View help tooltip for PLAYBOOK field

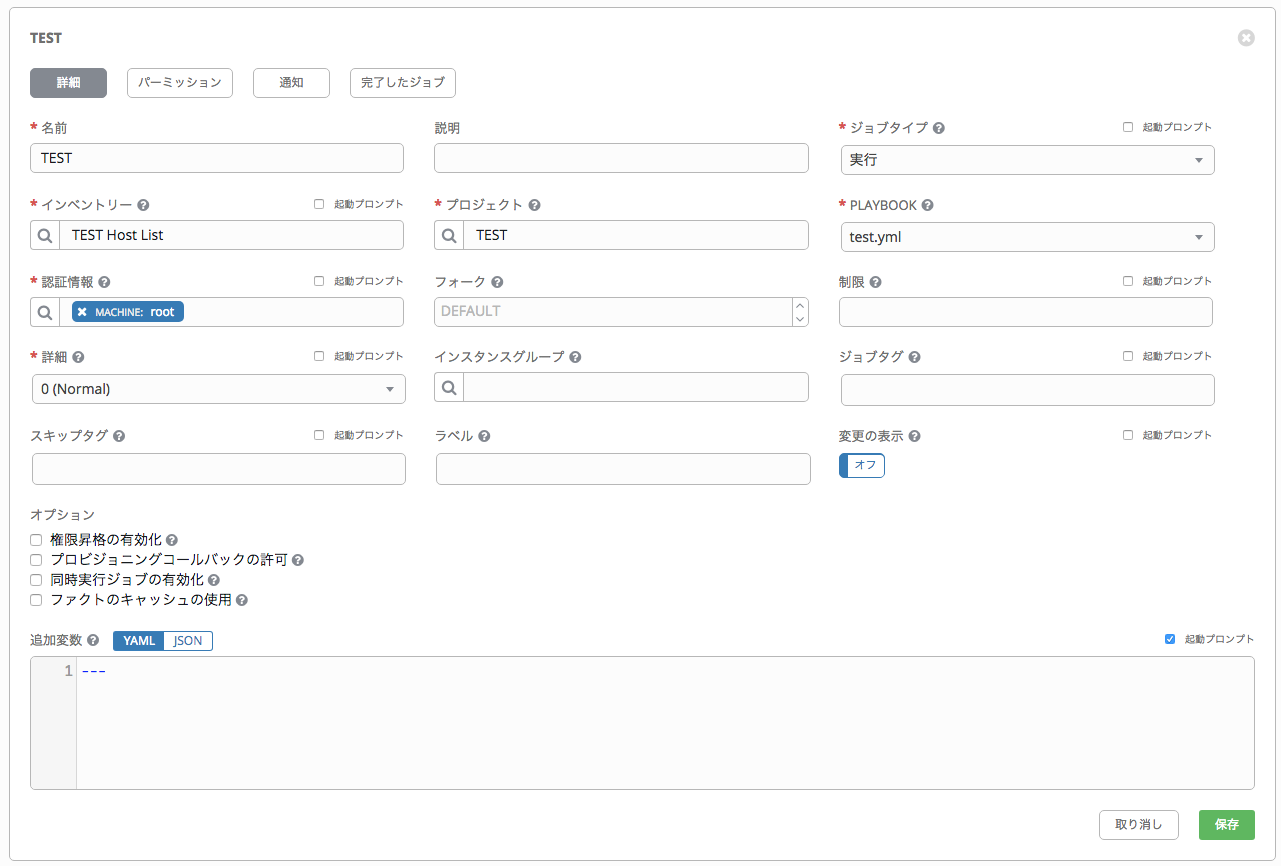point(926,204)
